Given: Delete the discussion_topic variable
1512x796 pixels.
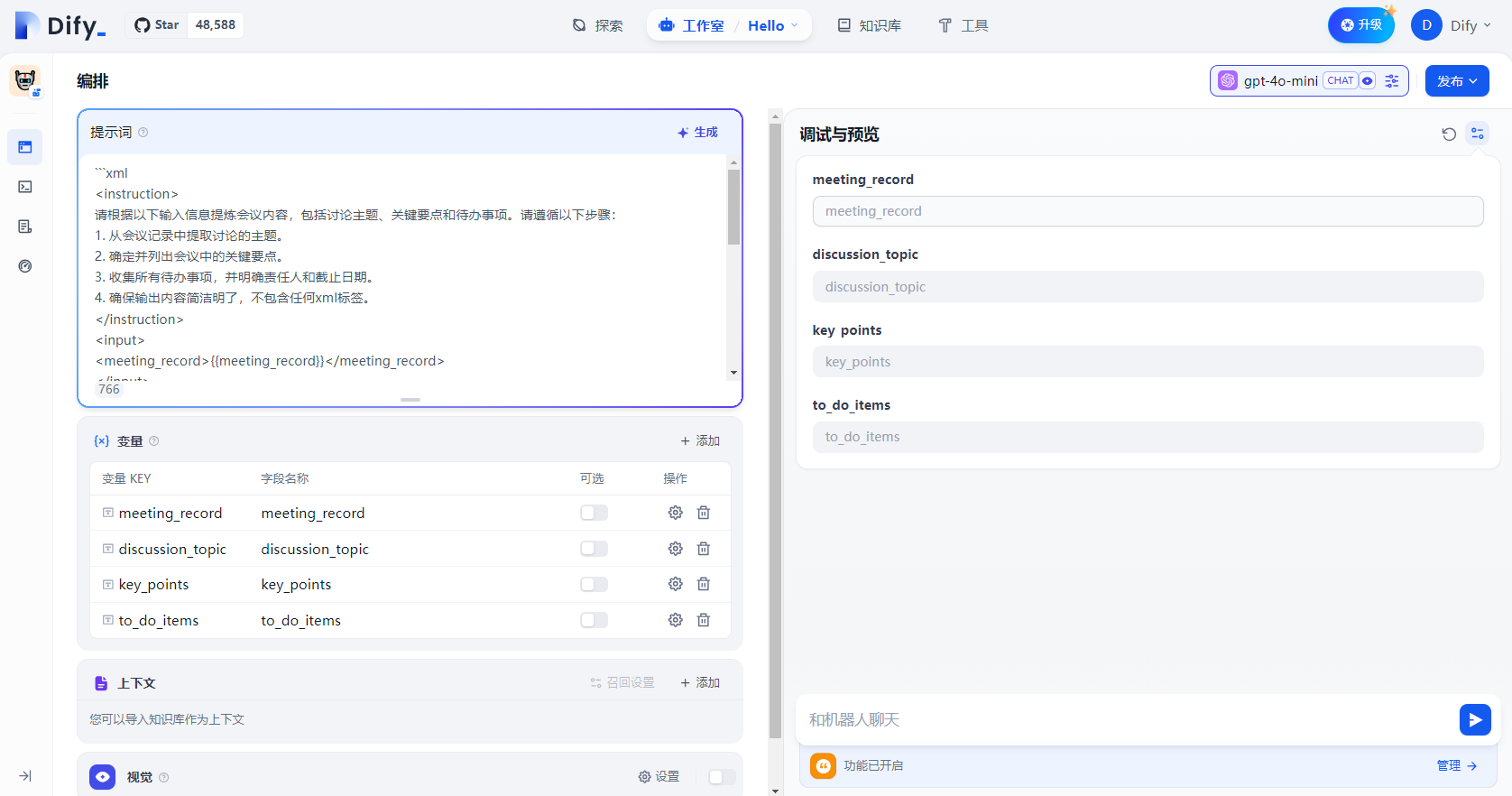Looking at the screenshot, I should [x=704, y=549].
